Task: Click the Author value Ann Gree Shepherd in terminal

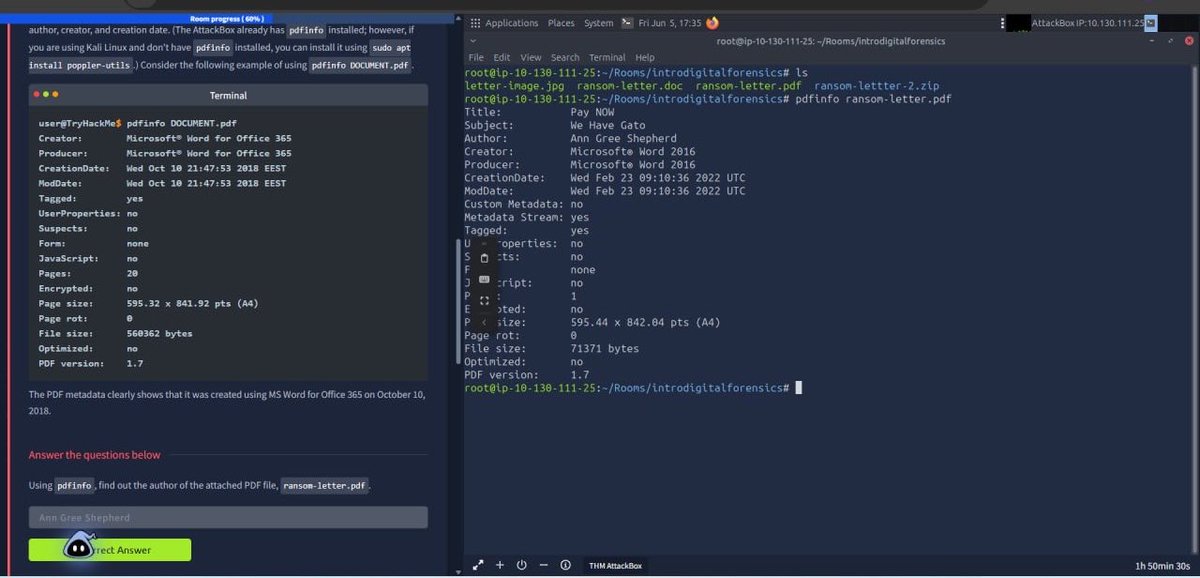Action: tap(623, 139)
